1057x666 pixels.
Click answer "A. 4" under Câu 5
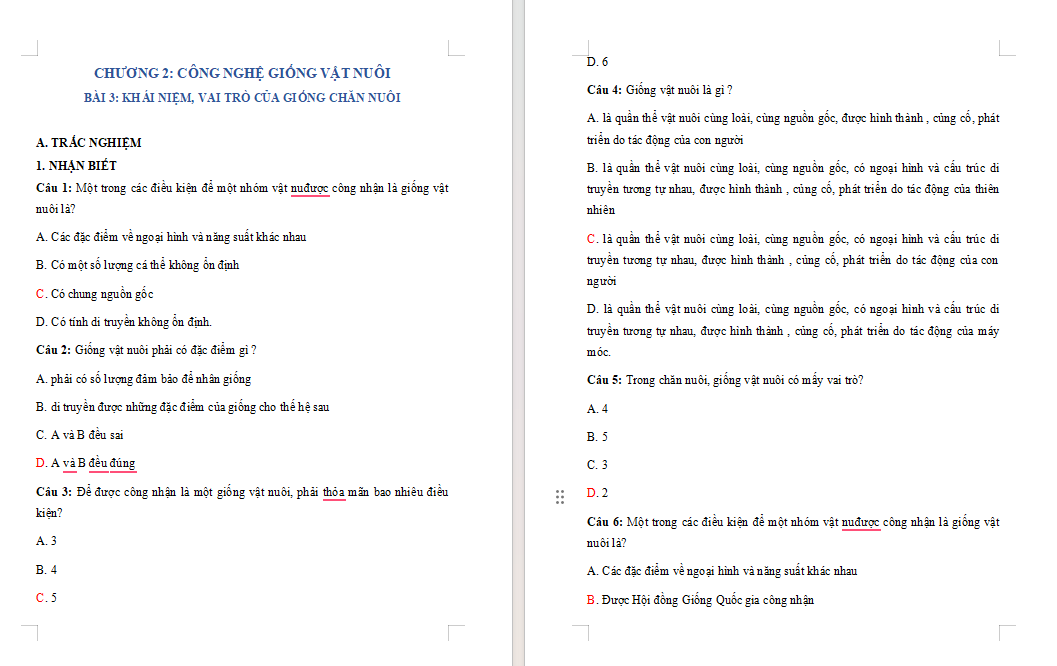point(597,409)
